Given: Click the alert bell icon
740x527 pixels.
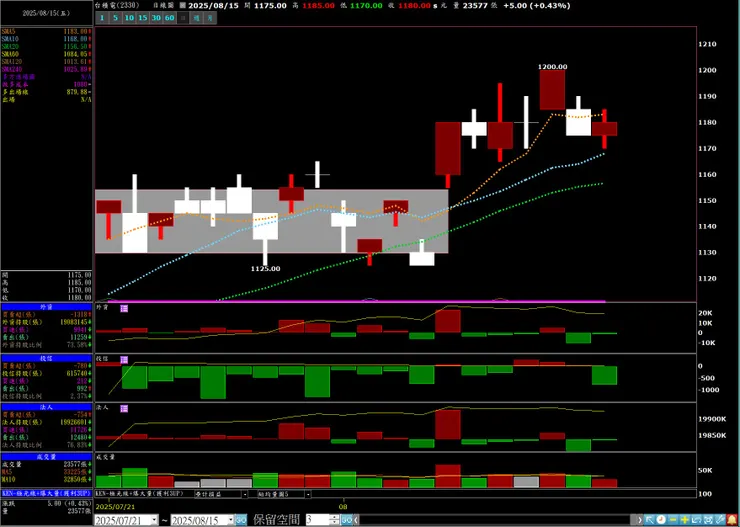Looking at the screenshot, I should point(732,520).
